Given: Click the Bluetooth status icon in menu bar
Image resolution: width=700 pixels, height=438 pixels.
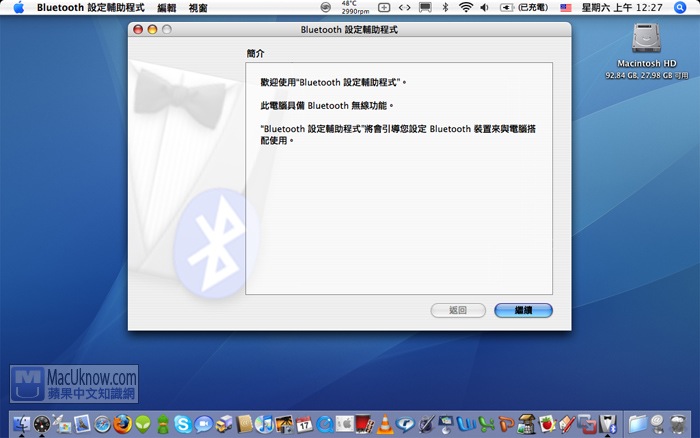Looking at the screenshot, I should point(445,7).
